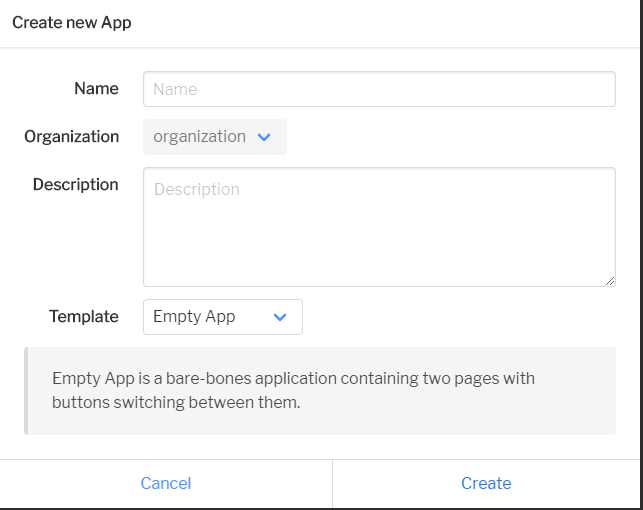643x510 pixels.
Task: Open the Template chevron arrow
Action: pyautogui.click(x=280, y=317)
